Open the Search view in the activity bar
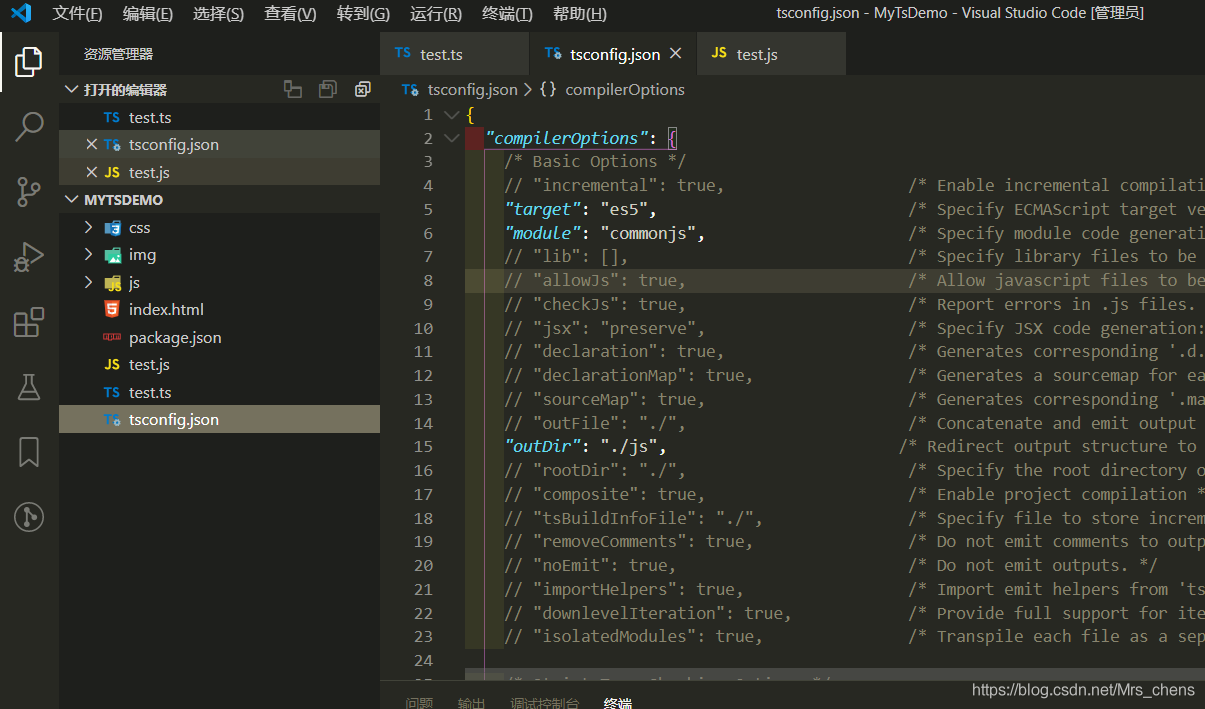Image resolution: width=1205 pixels, height=709 pixels. (29, 127)
